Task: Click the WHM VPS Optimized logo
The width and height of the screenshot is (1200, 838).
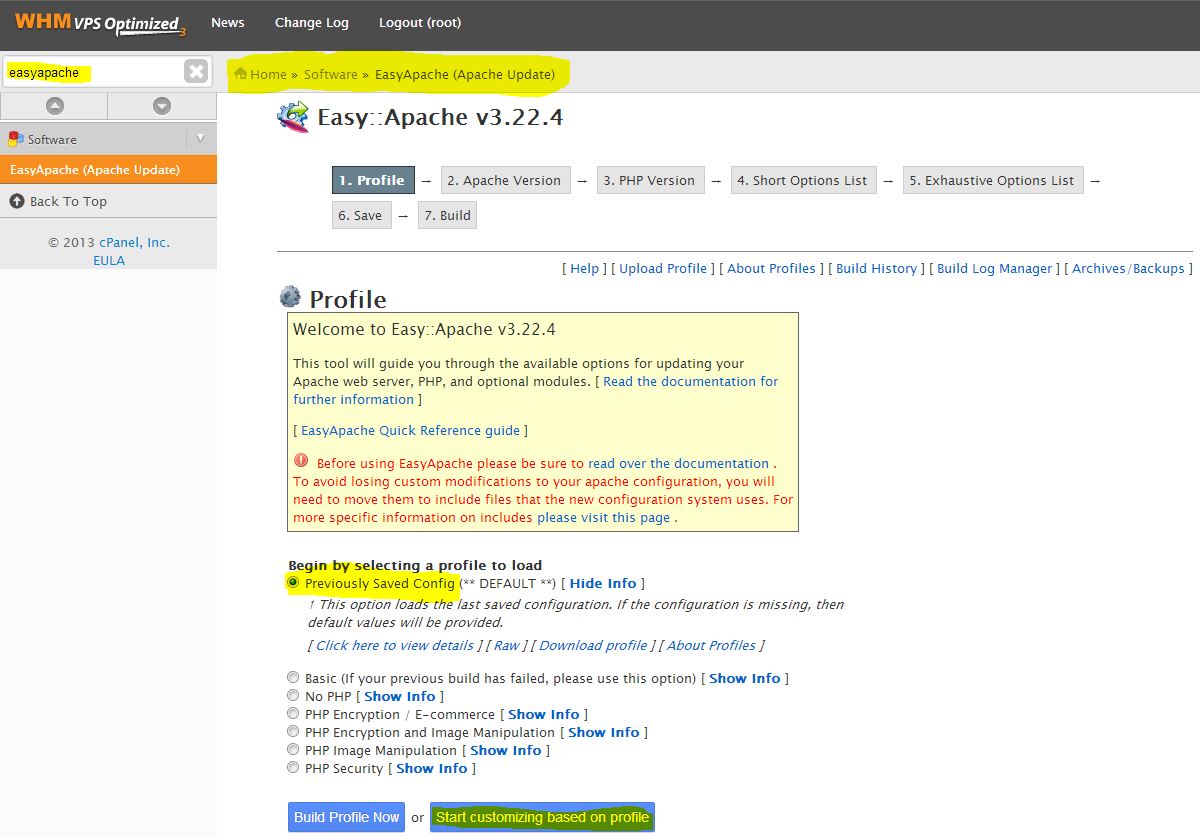Action: pyautogui.click(x=100, y=23)
